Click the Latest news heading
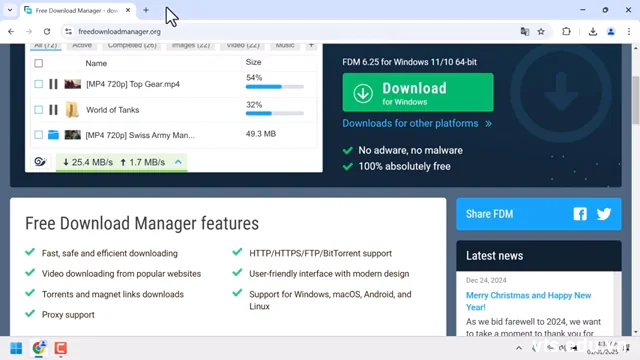The height and width of the screenshot is (360, 640). [494, 256]
